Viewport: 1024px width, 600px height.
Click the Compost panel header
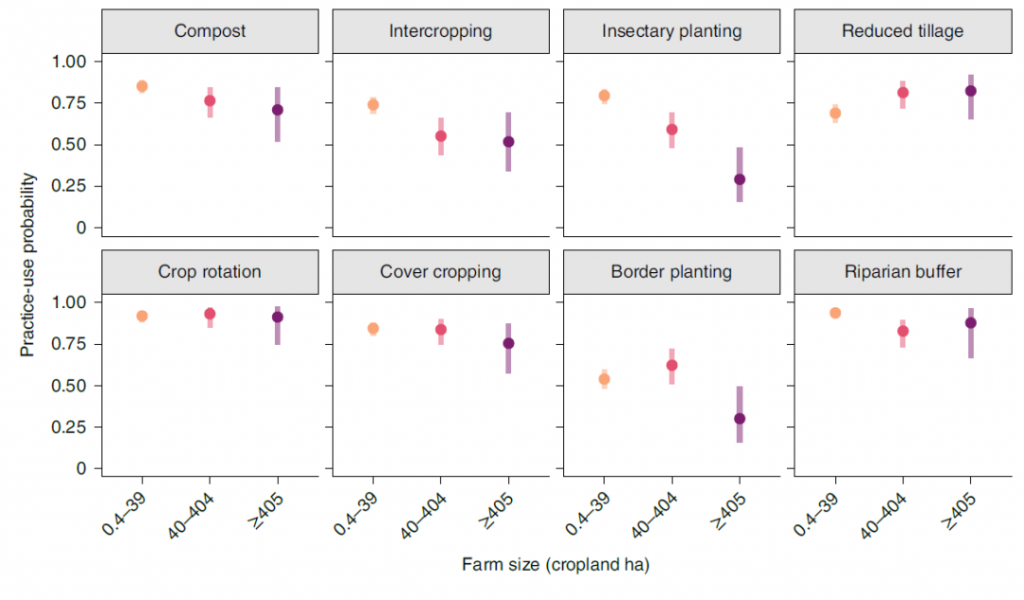210,31
